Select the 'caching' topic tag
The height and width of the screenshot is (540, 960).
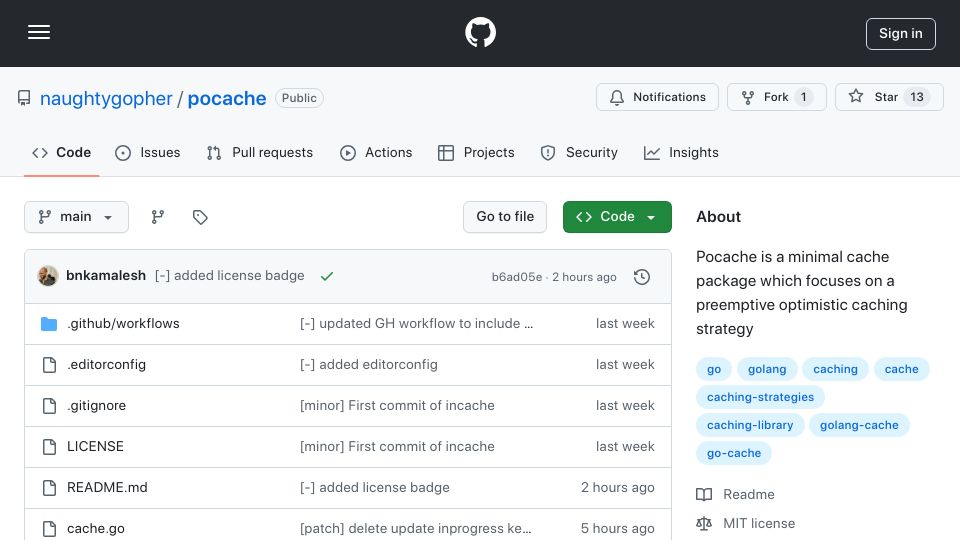(835, 369)
